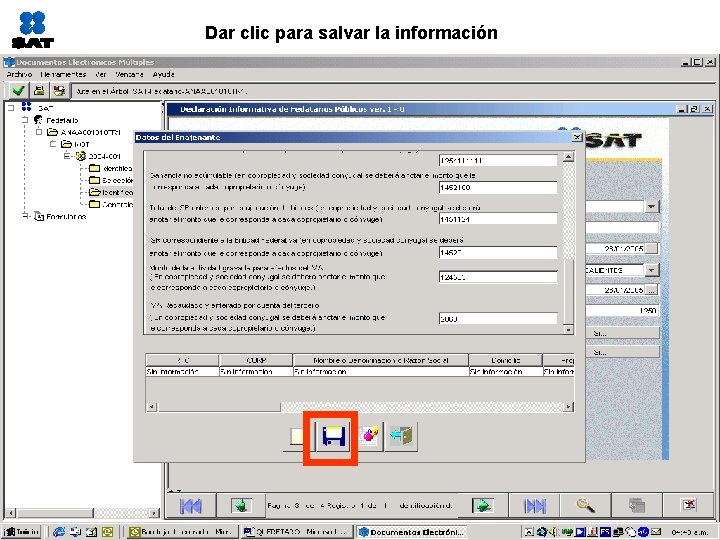720x540 pixels.
Task: Click the field containing 14527
Action: pos(498,253)
